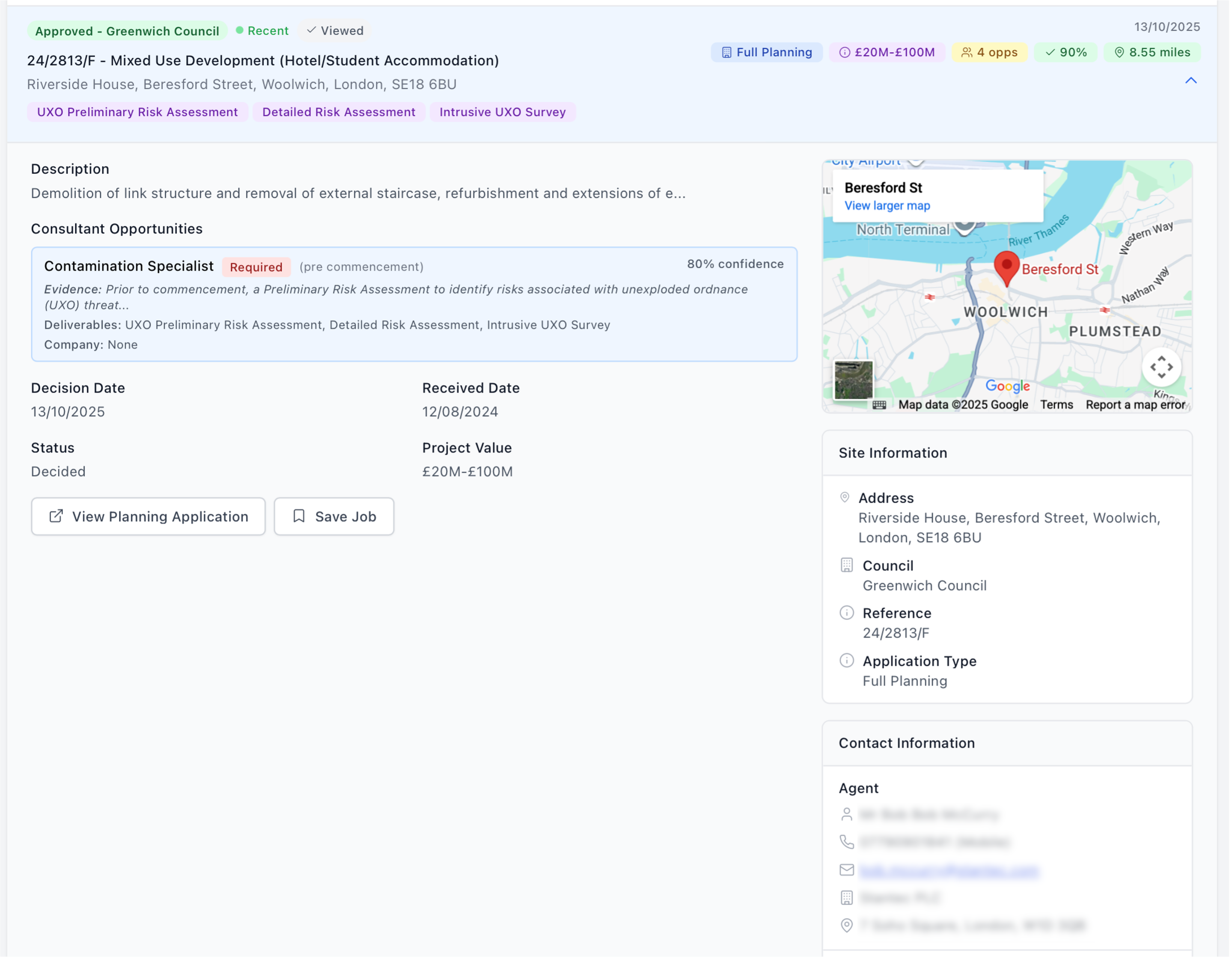Click the £20M-£100M value badge
This screenshot has height=959, width=1232.
click(888, 53)
